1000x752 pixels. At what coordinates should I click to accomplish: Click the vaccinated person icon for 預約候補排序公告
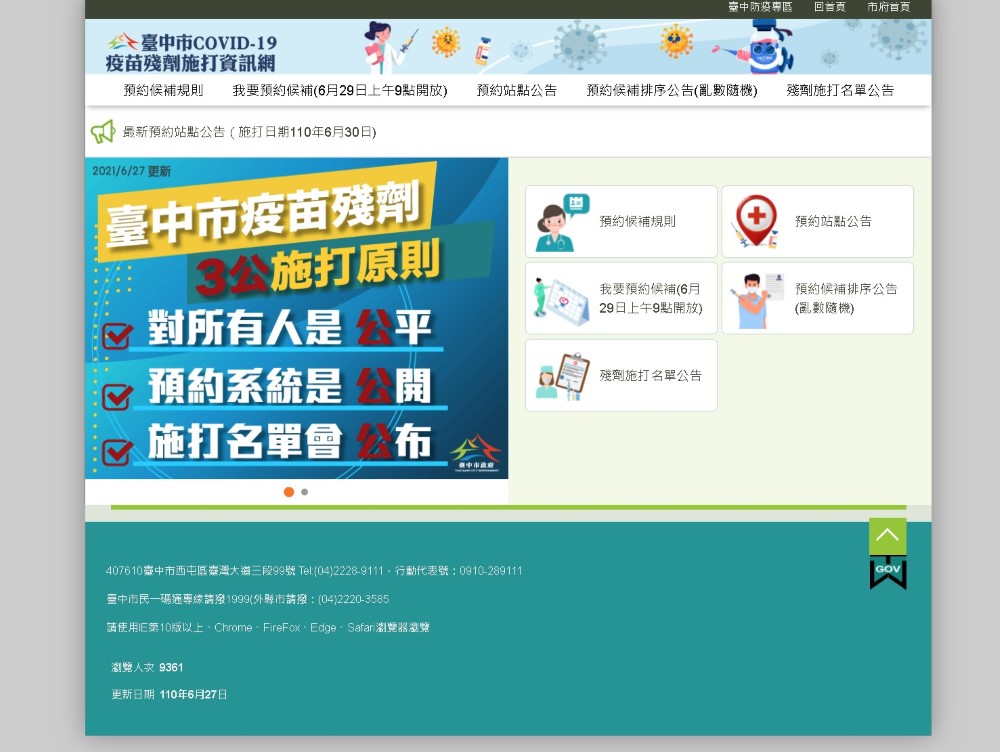[756, 299]
